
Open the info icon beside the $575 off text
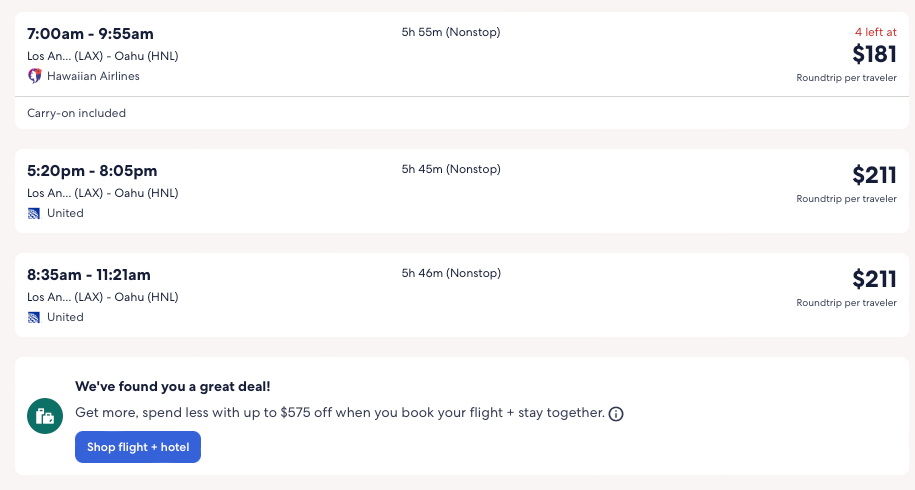pos(616,414)
